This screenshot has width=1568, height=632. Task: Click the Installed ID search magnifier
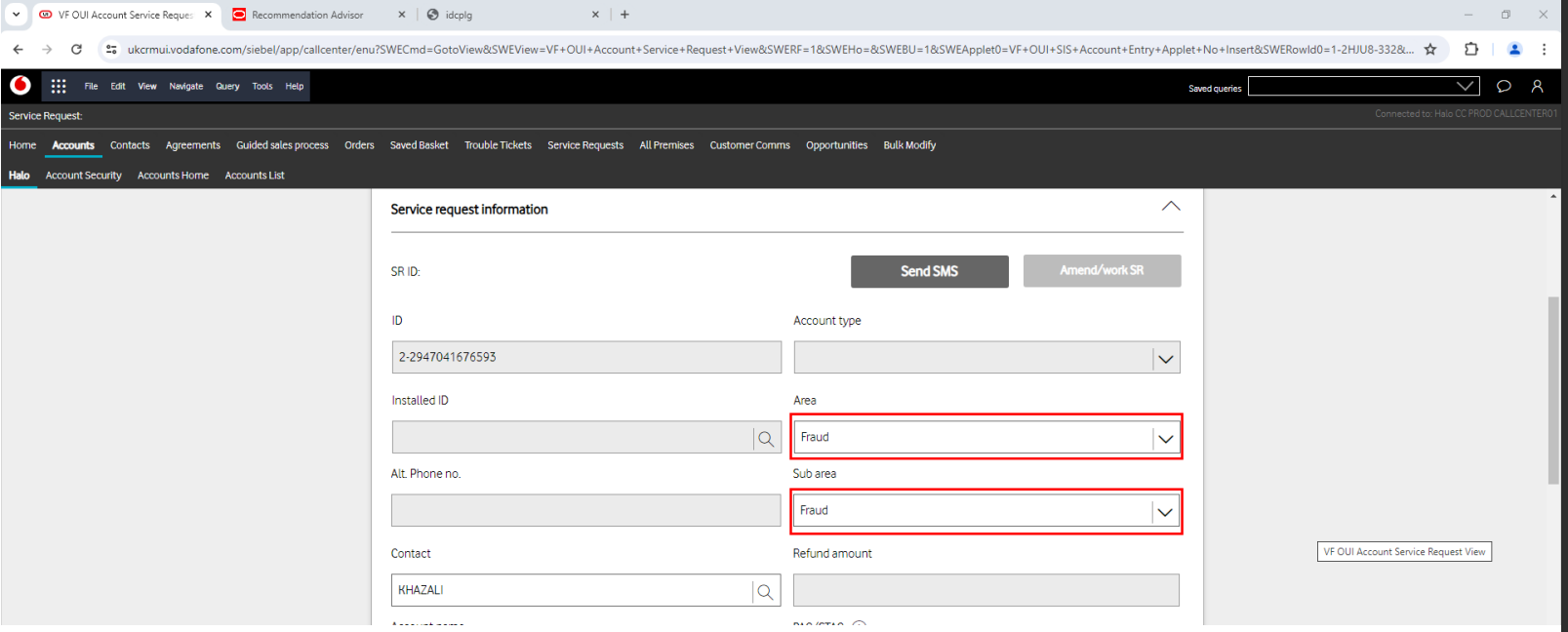766,439
